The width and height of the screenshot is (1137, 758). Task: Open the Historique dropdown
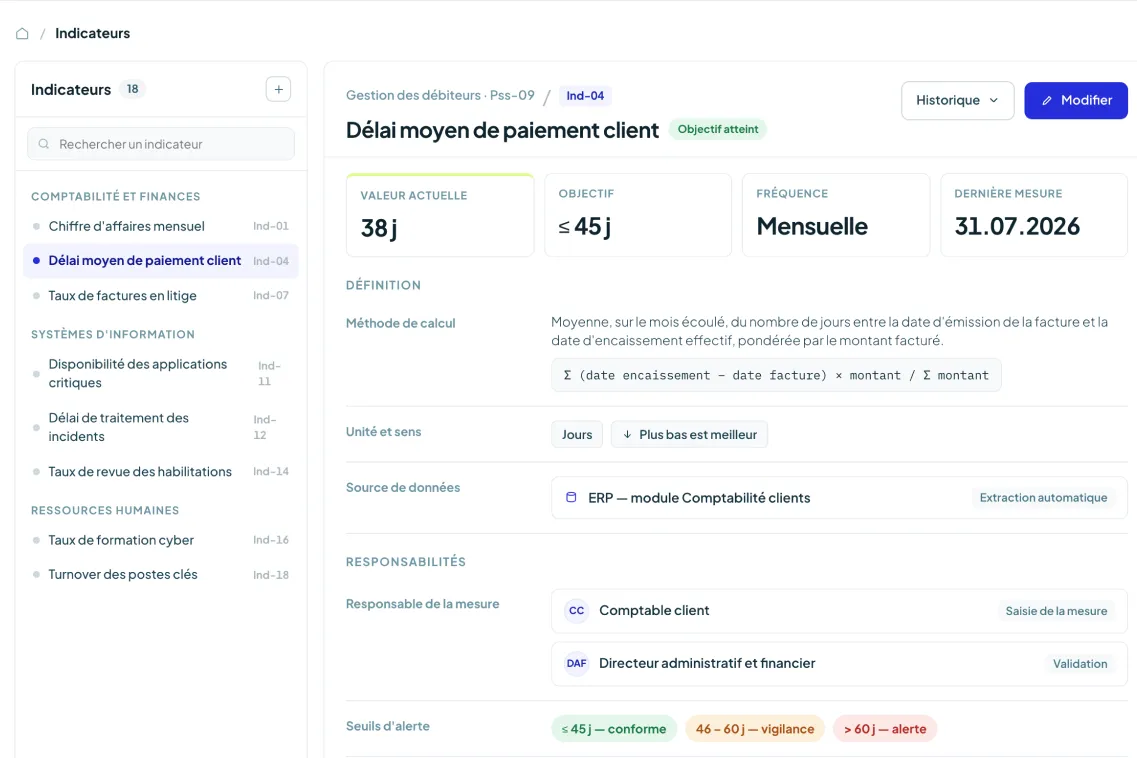957,100
